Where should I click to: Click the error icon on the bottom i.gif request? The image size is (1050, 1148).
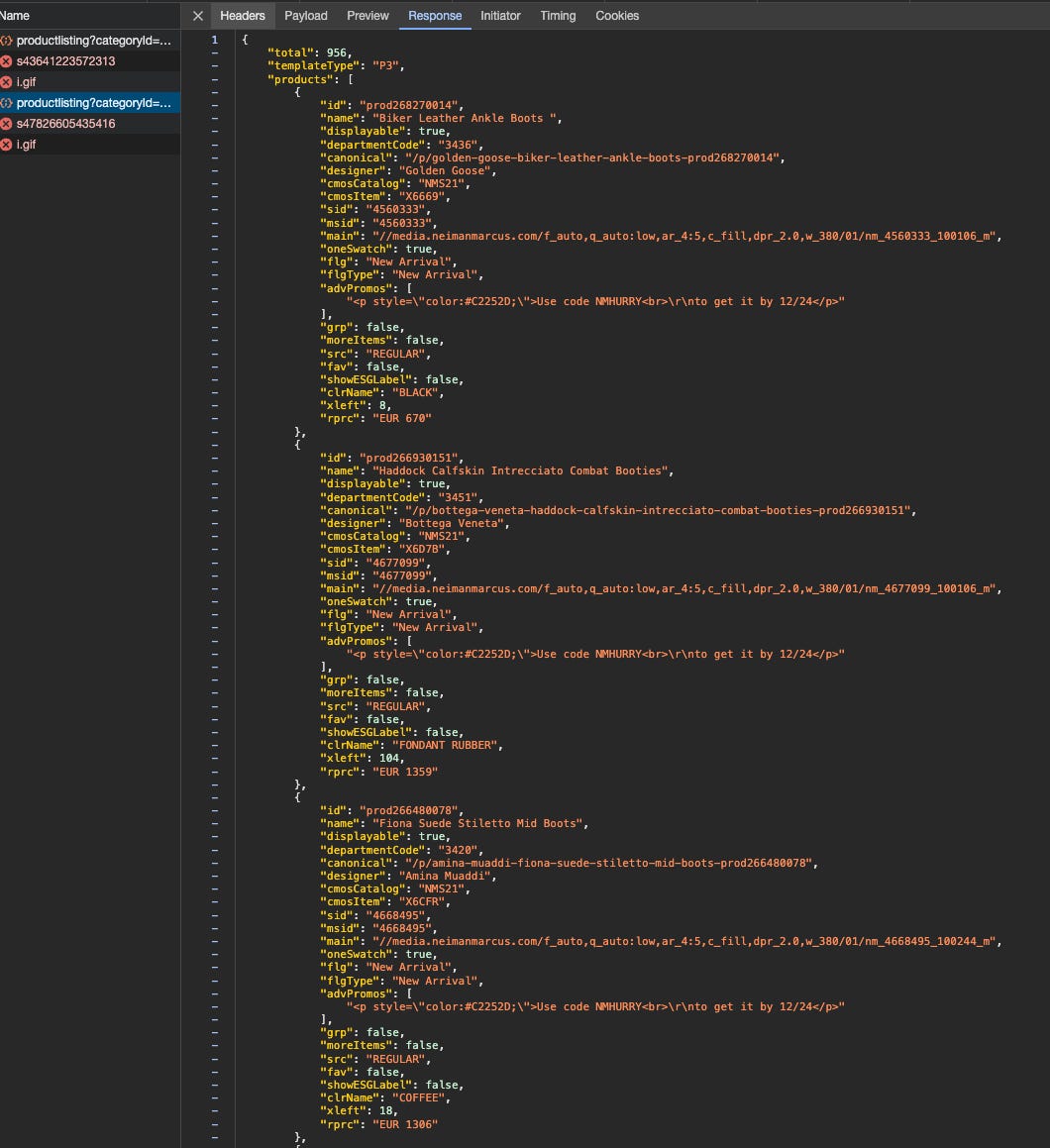(x=9, y=144)
